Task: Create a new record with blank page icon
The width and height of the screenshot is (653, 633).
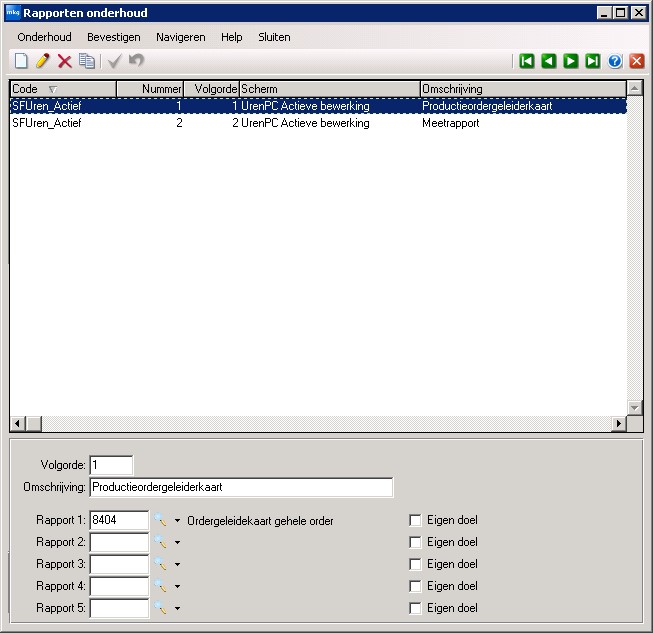Action: pos(21,61)
